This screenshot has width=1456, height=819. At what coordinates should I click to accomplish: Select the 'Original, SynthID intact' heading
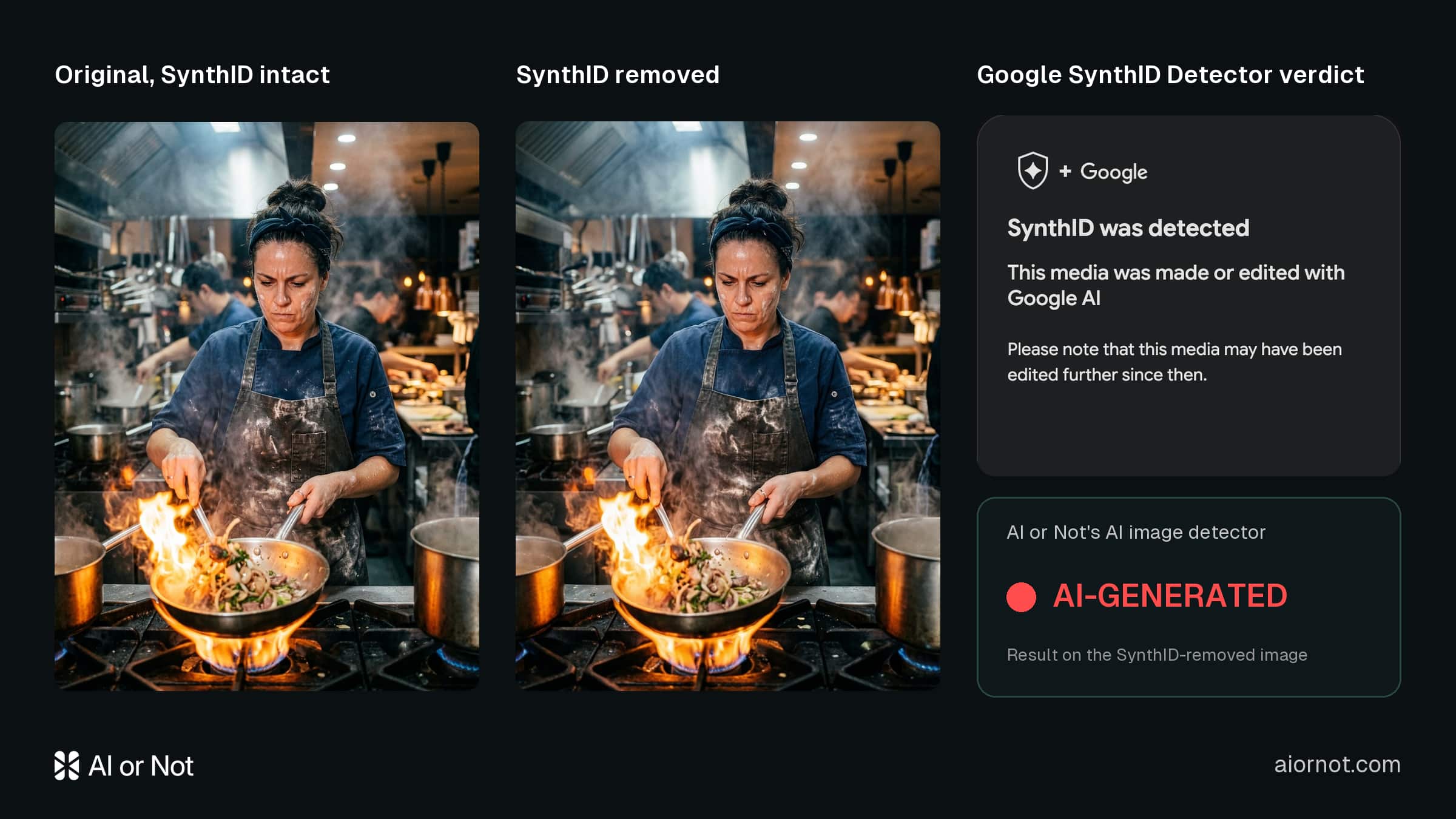coord(192,75)
